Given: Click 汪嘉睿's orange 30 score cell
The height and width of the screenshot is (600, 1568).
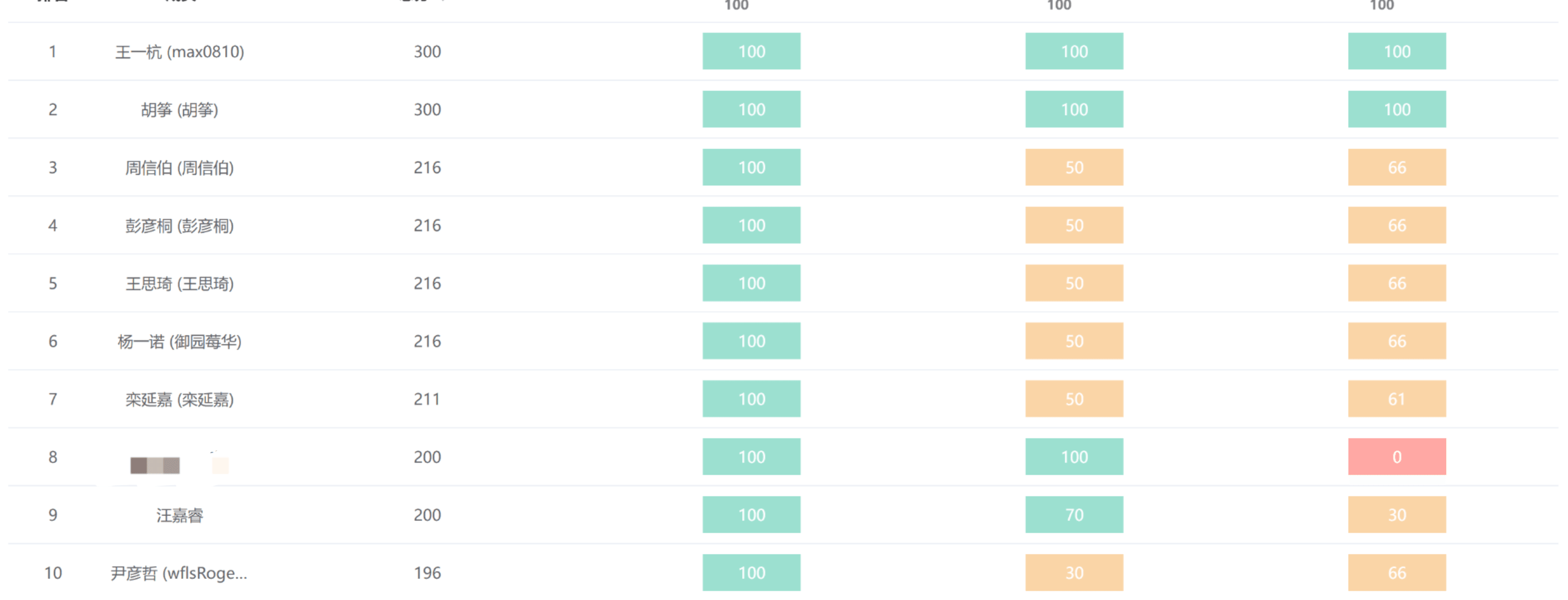Looking at the screenshot, I should [1397, 515].
